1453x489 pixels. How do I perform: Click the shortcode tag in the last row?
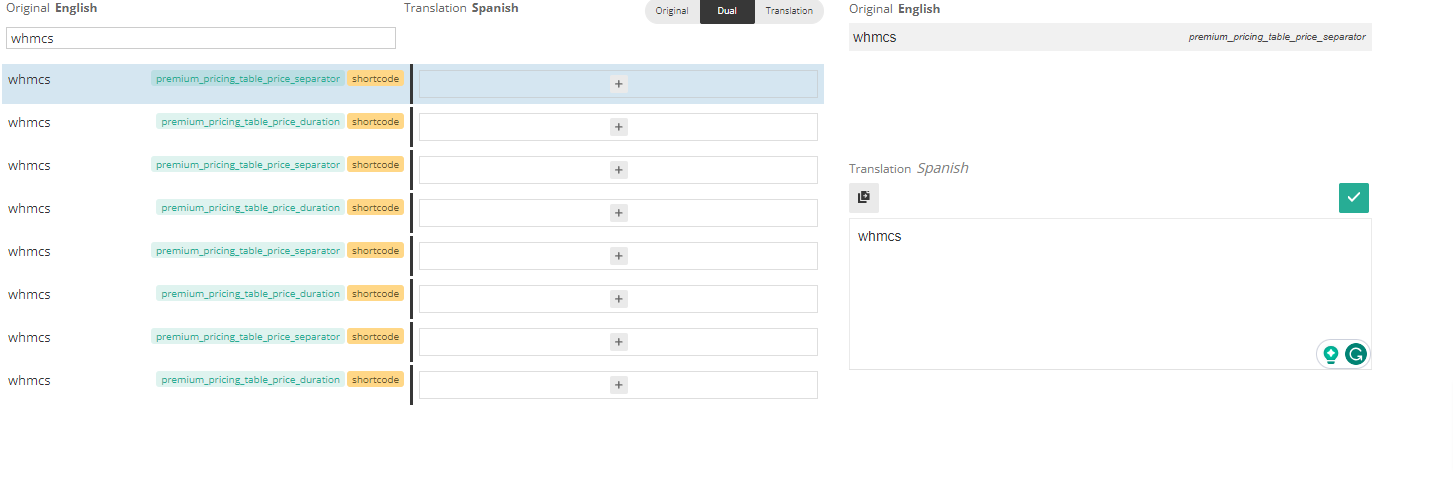(376, 379)
